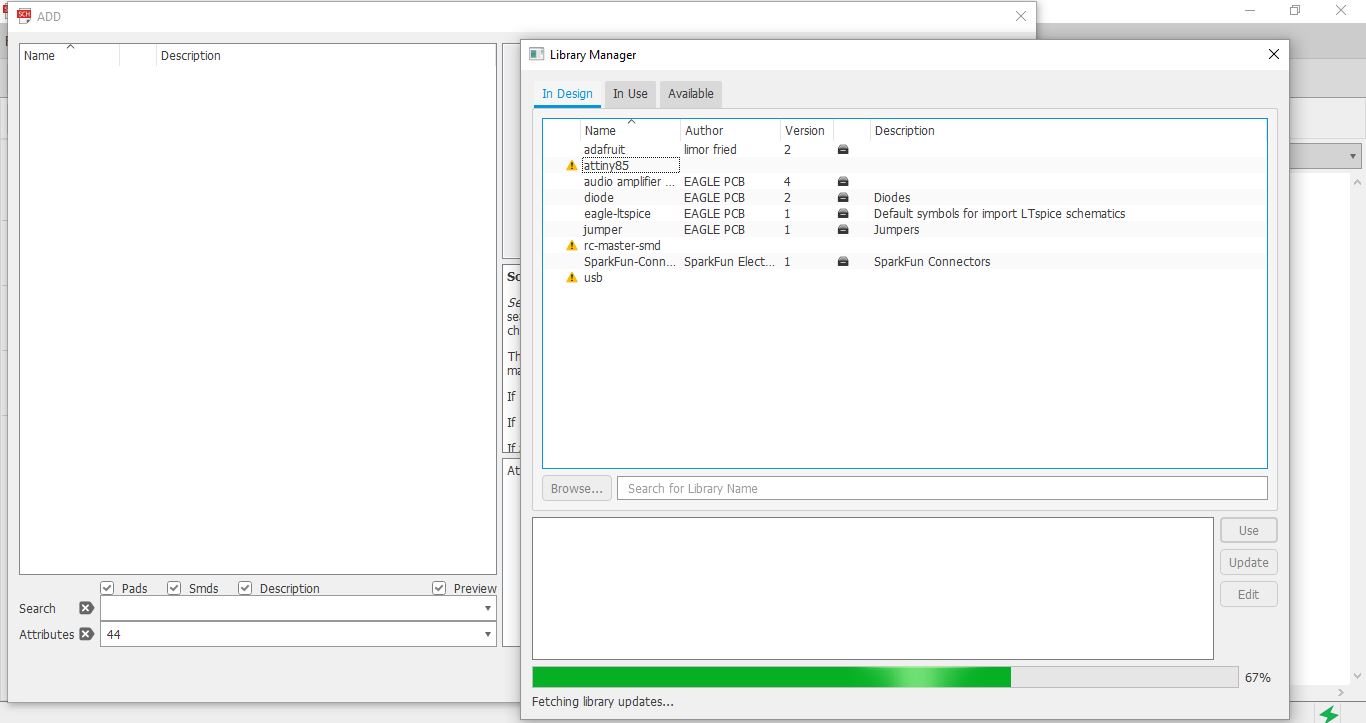Click the Browse... button

click(577, 489)
